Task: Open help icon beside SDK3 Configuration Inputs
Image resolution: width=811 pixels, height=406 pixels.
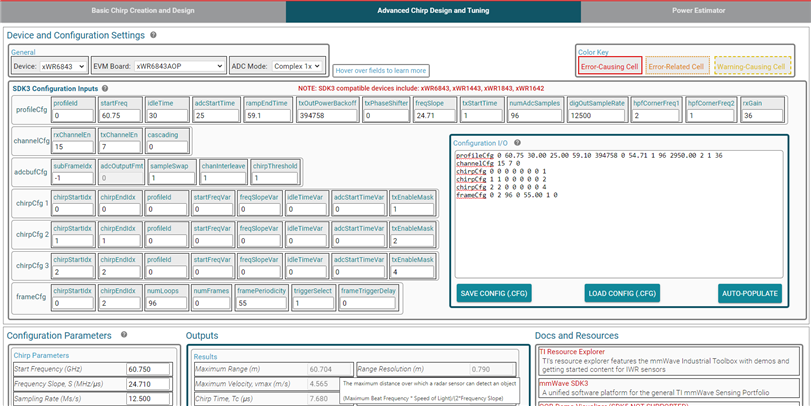Action: coord(105,89)
